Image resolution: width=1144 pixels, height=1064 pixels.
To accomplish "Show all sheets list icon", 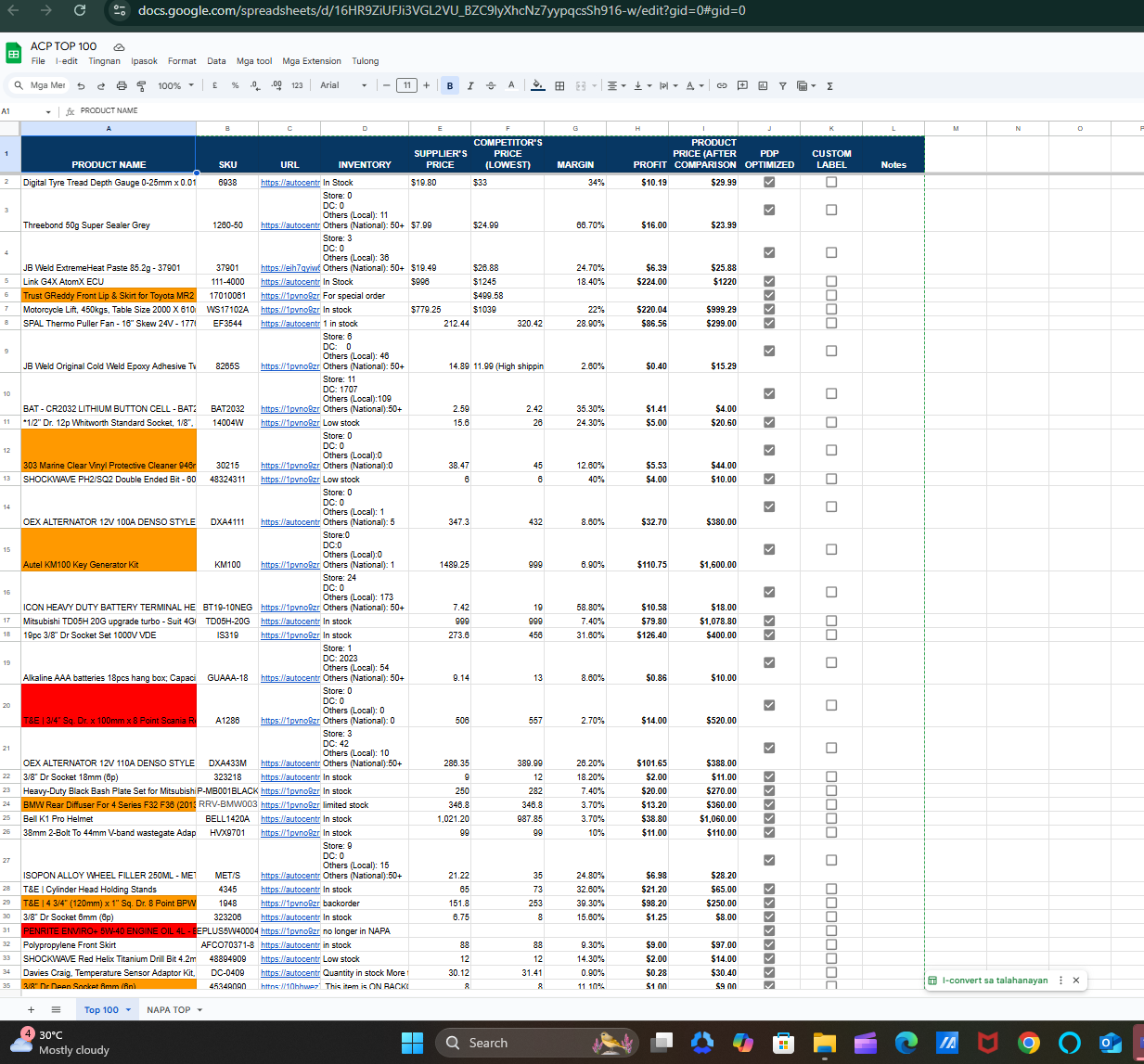I will click(56, 1009).
